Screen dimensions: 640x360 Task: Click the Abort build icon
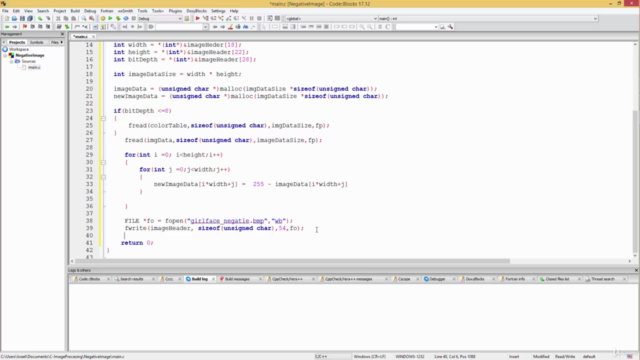pos(133,18)
